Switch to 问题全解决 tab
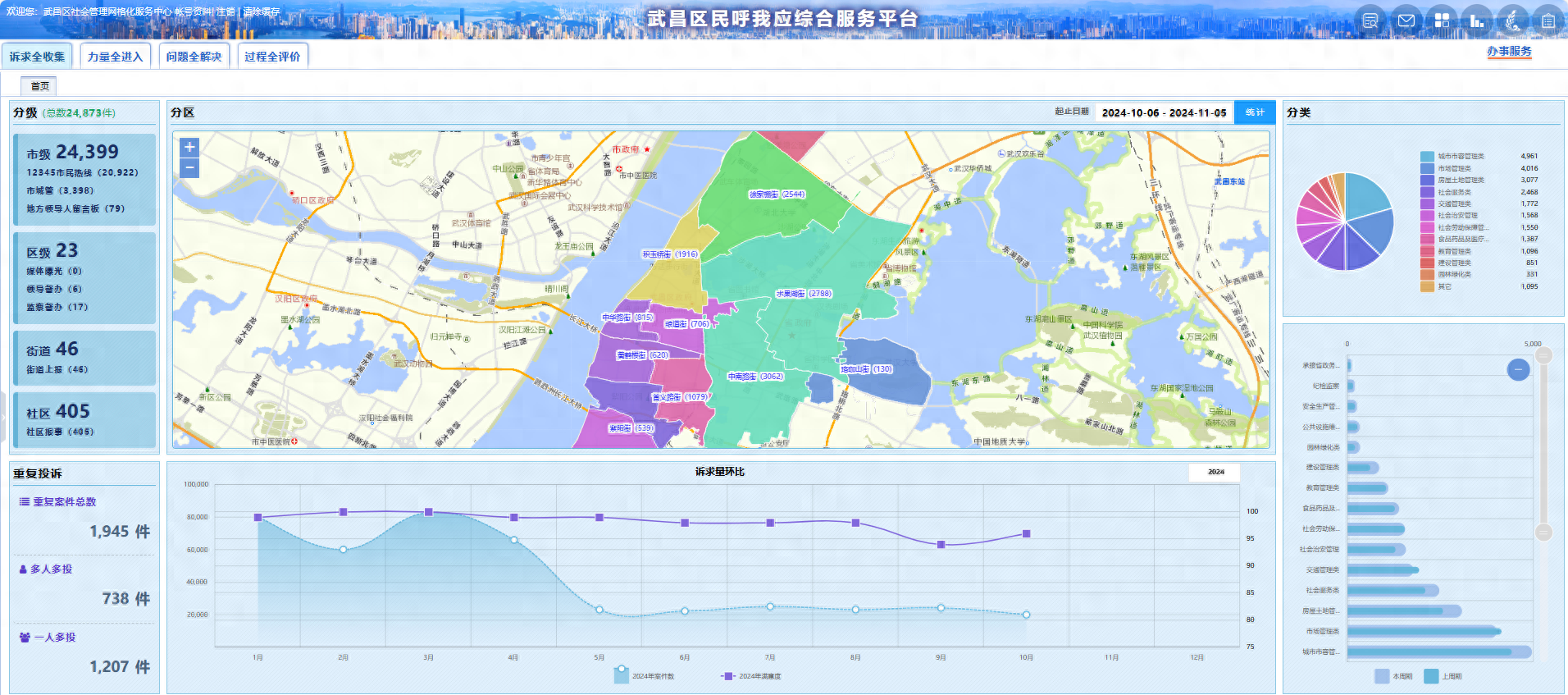This screenshot has height=695, width=1568. coord(194,57)
